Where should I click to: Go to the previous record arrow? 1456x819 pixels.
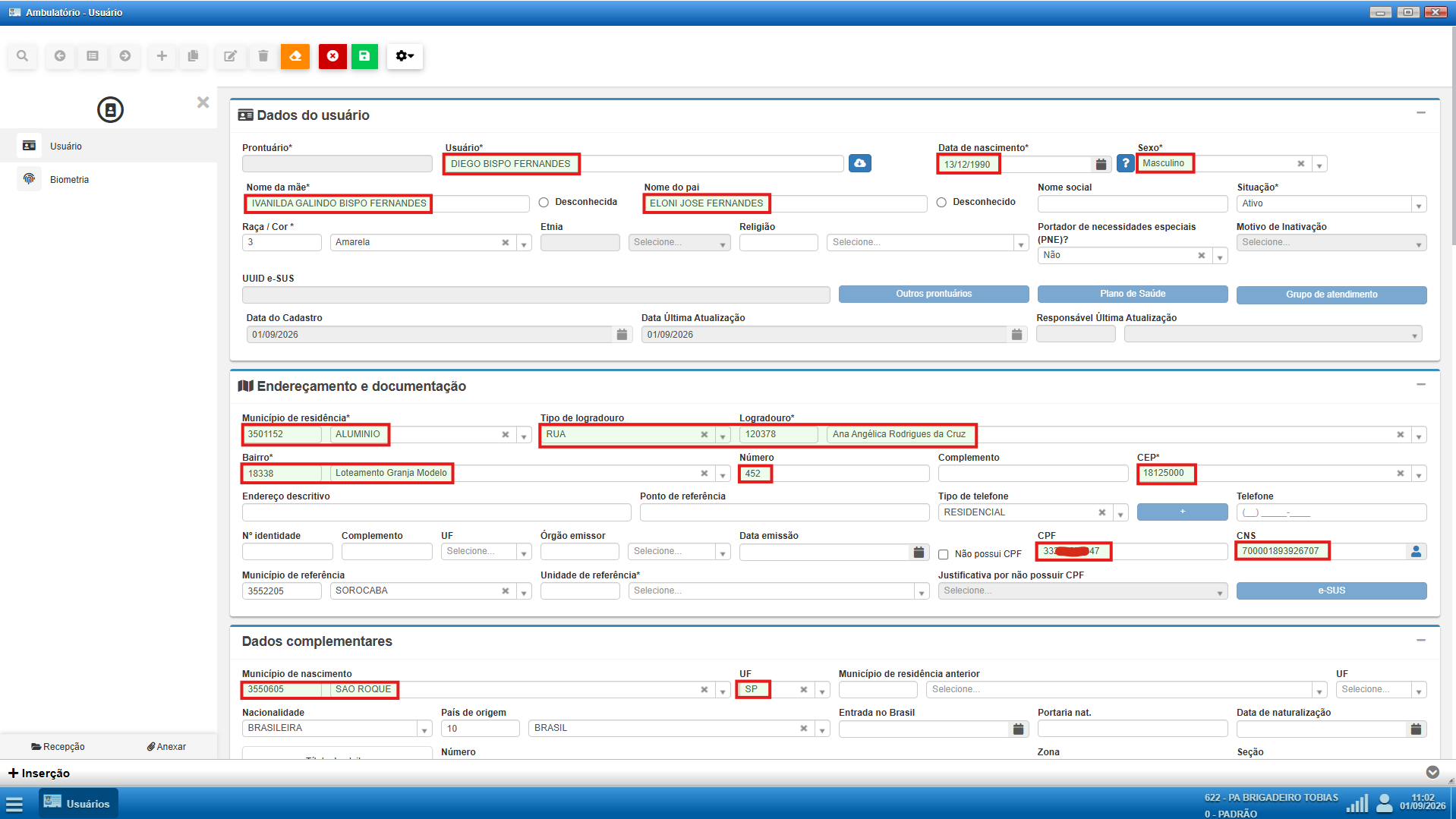60,56
